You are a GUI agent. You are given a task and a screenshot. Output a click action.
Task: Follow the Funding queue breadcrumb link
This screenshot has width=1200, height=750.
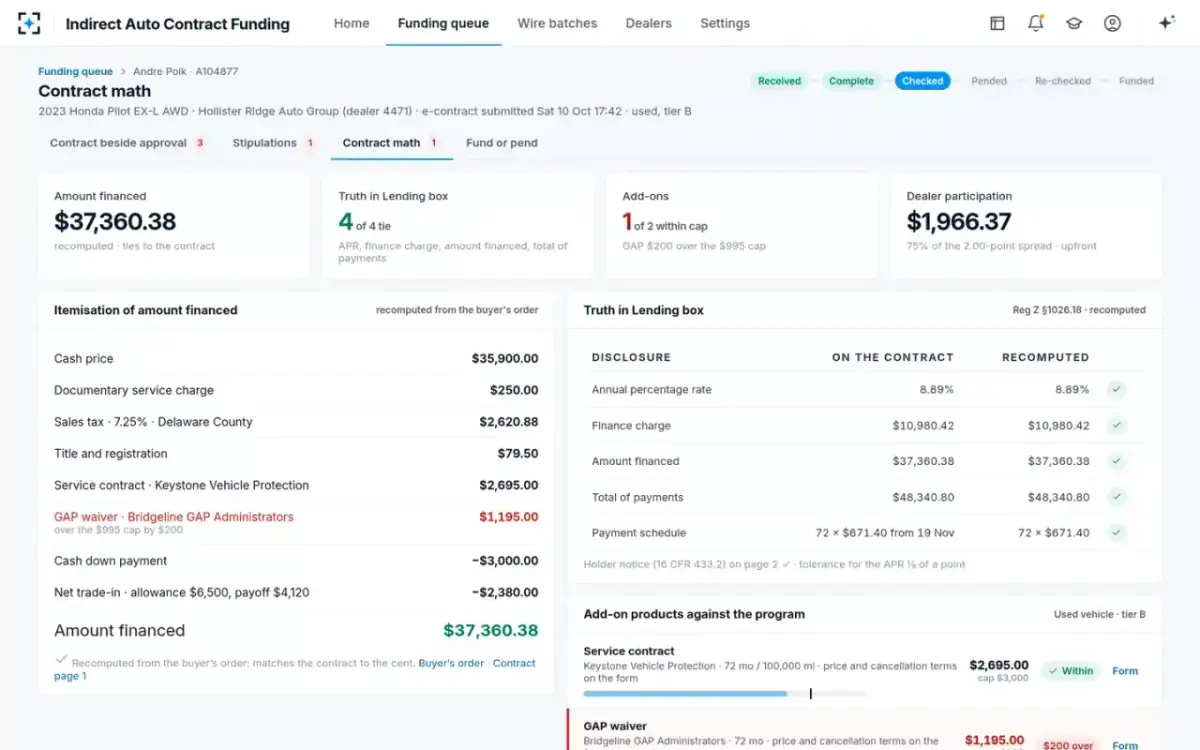[x=76, y=72]
